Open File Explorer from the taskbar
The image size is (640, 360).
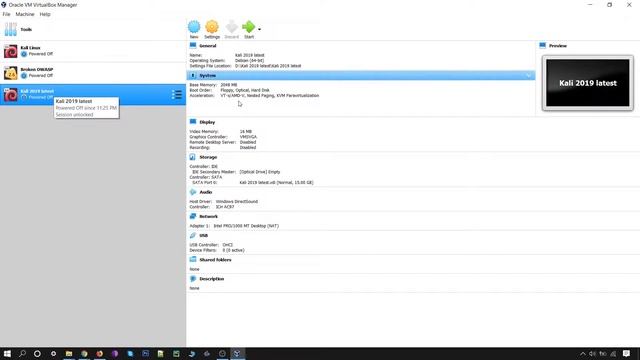pyautogui.click(x=69, y=353)
